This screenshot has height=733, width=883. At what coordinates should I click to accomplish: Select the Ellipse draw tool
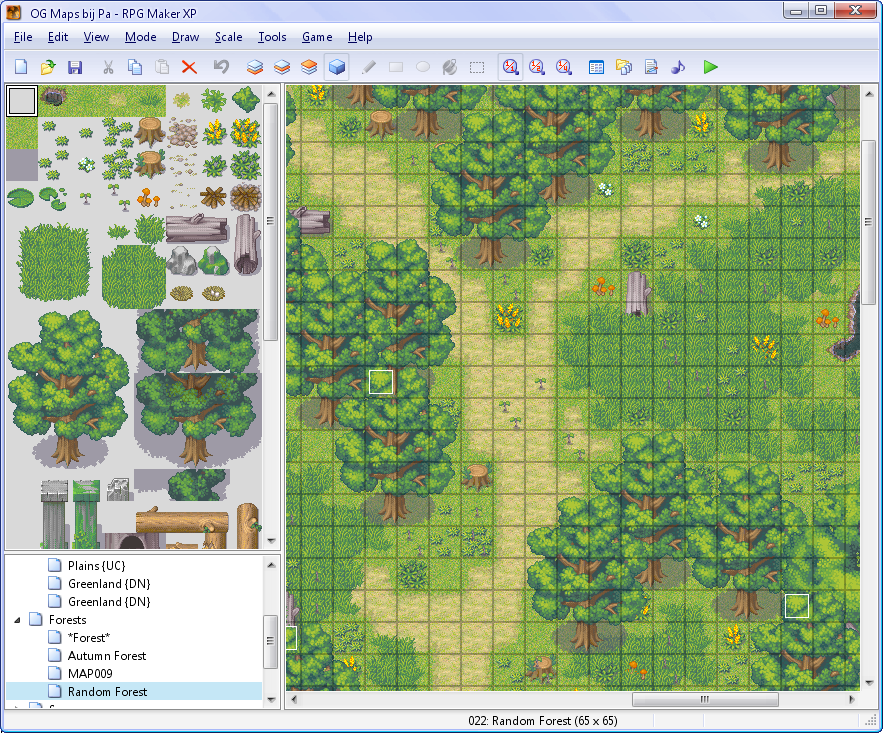[423, 67]
